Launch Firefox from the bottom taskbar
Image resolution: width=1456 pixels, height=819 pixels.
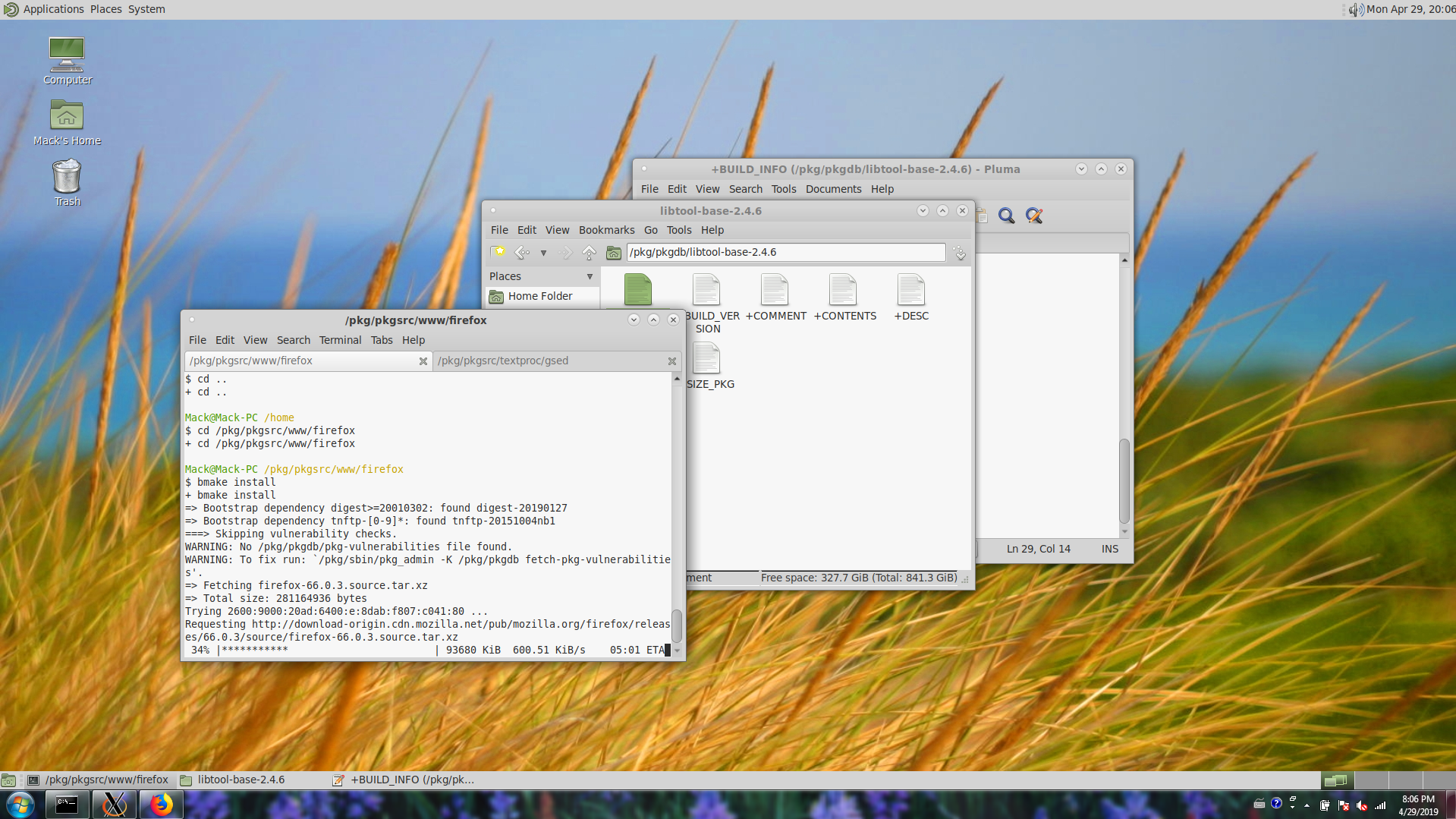tap(161, 804)
